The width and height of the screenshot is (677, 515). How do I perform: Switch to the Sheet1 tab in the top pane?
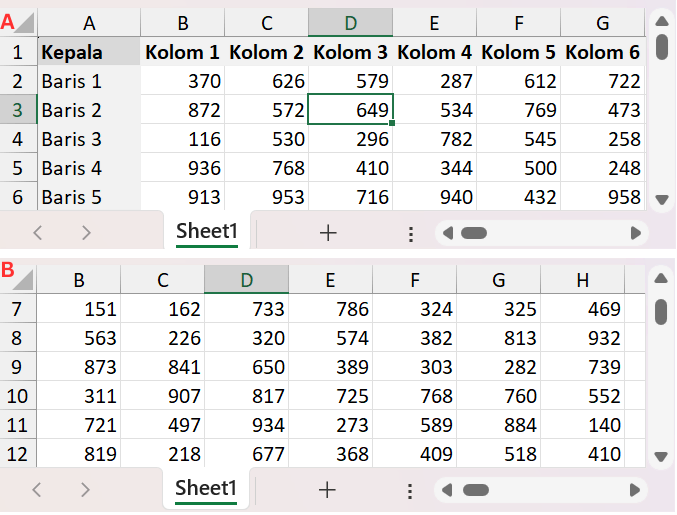click(207, 232)
